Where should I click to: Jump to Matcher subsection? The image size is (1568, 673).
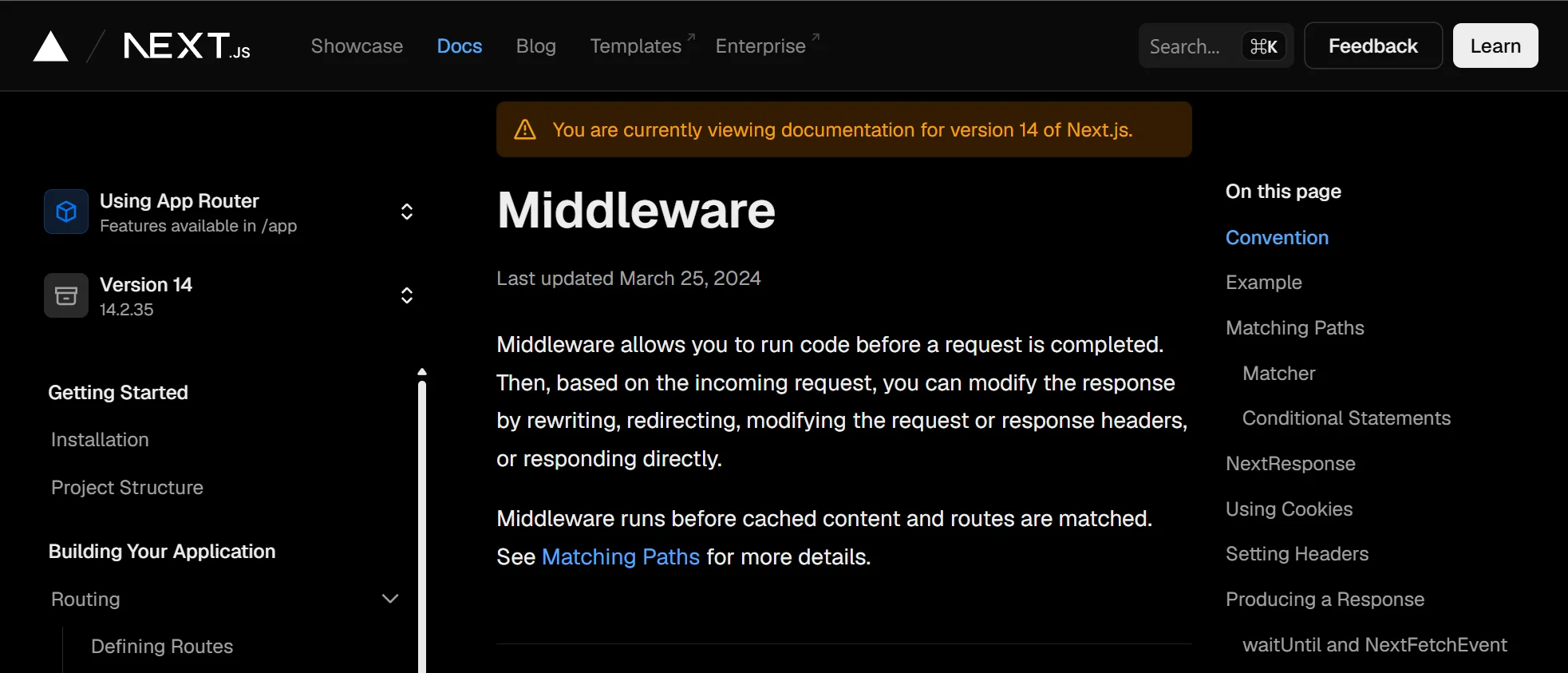[1279, 374]
